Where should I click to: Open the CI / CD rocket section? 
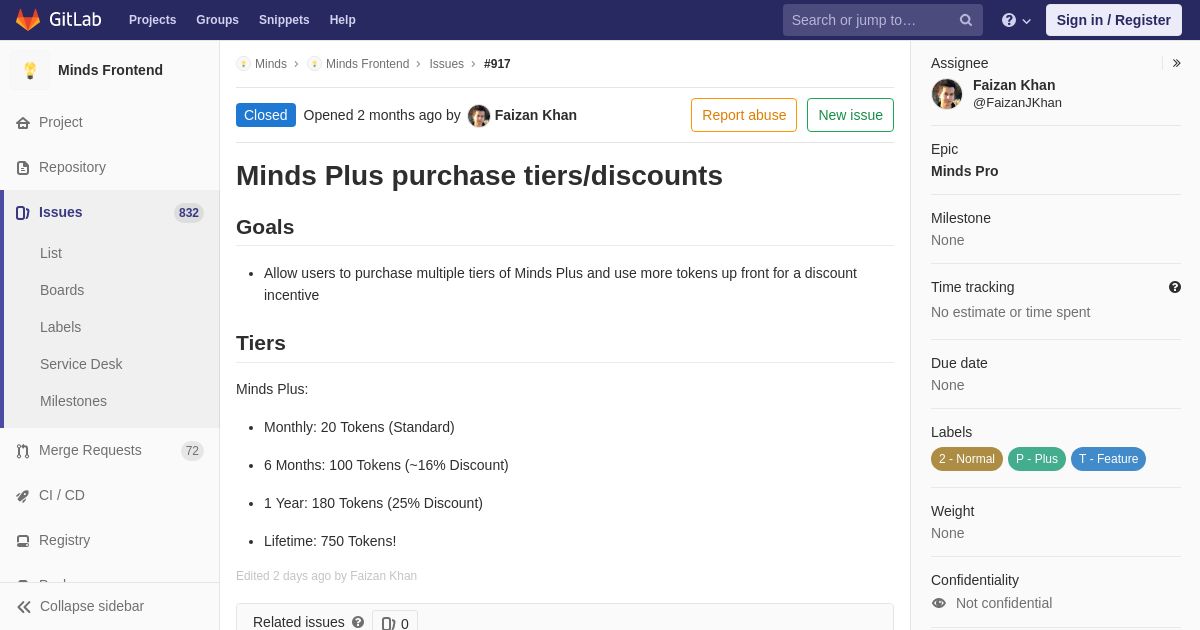(110, 495)
